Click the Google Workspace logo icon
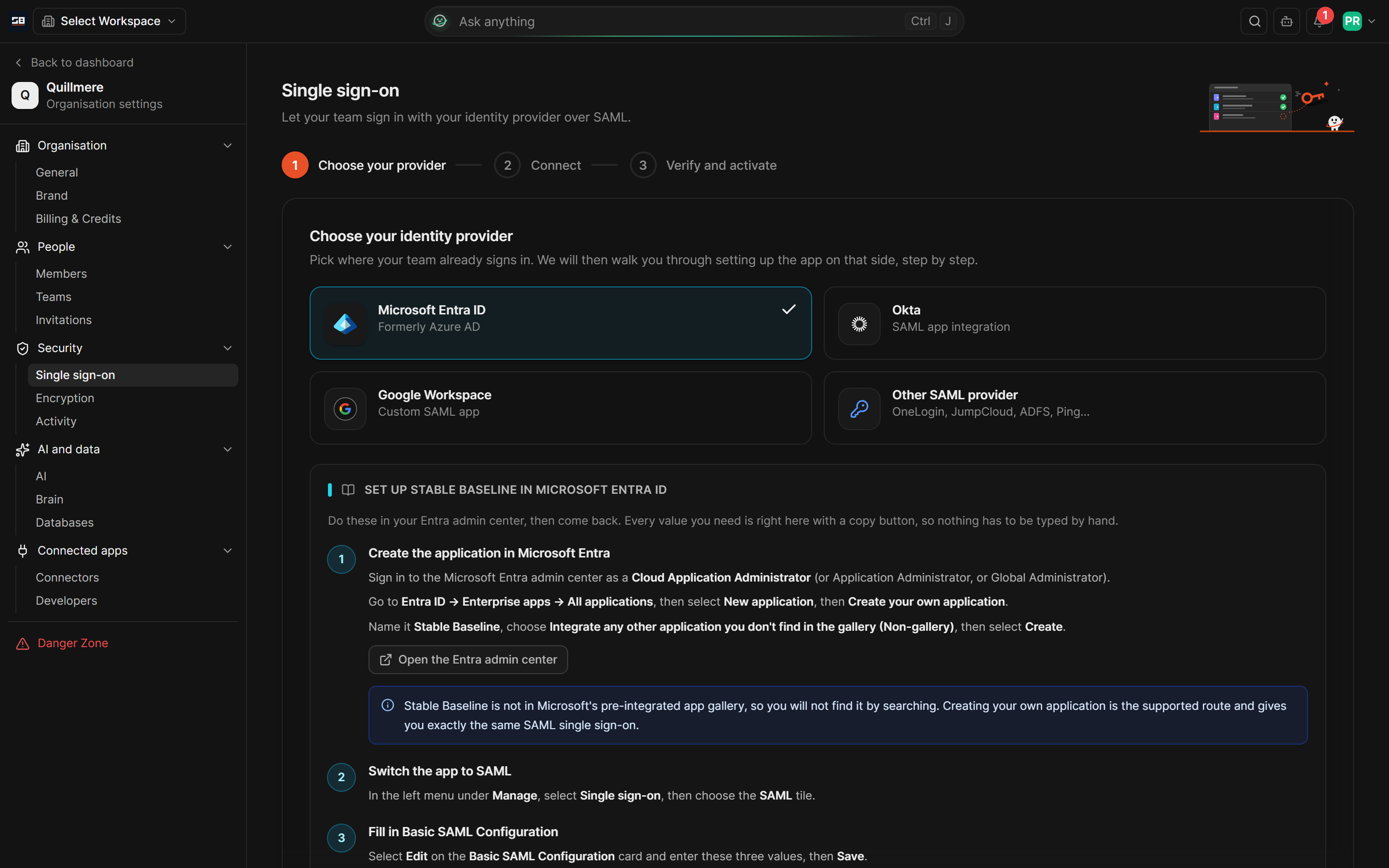1389x868 pixels. [345, 409]
